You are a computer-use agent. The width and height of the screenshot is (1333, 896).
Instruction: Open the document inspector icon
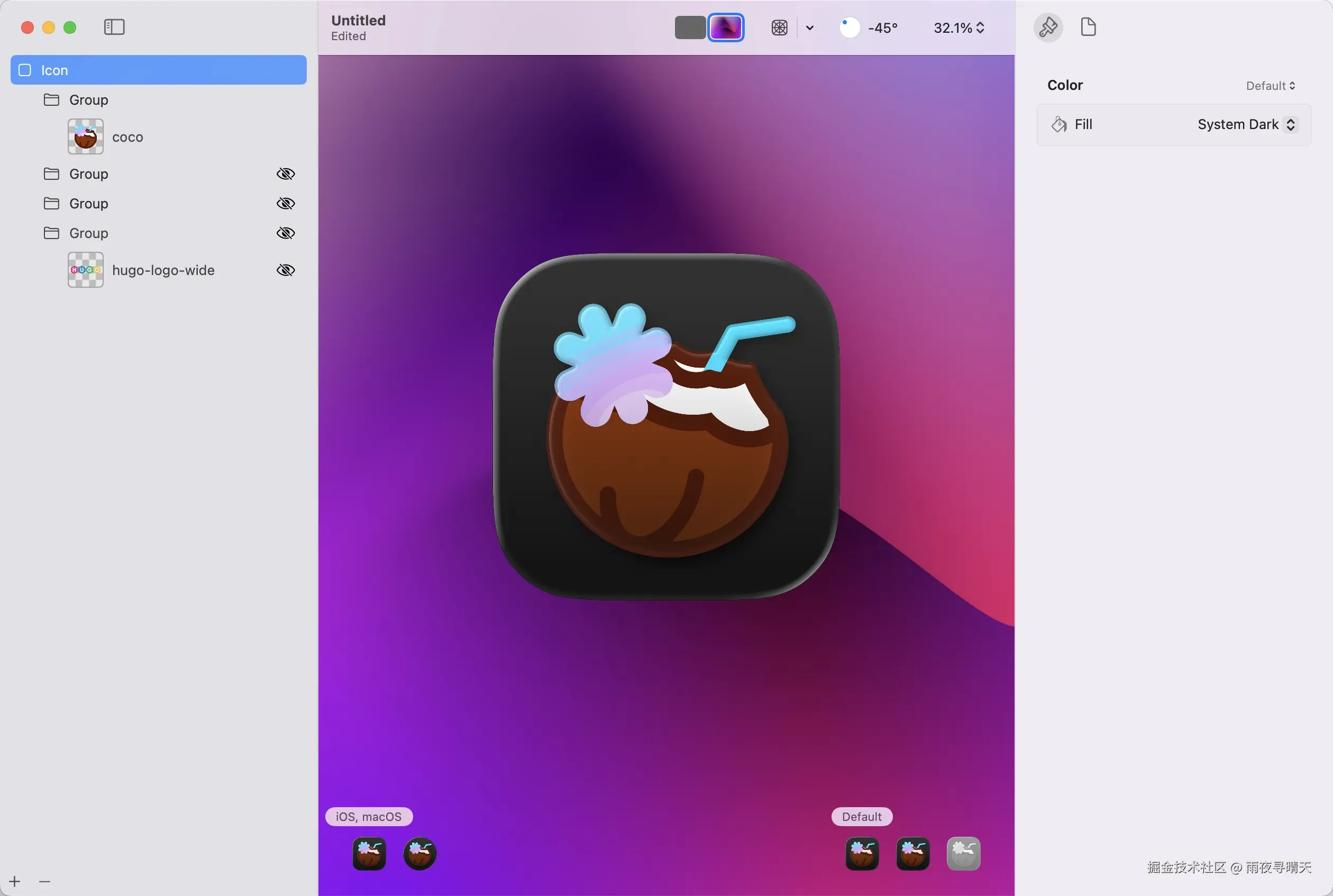pyautogui.click(x=1088, y=27)
